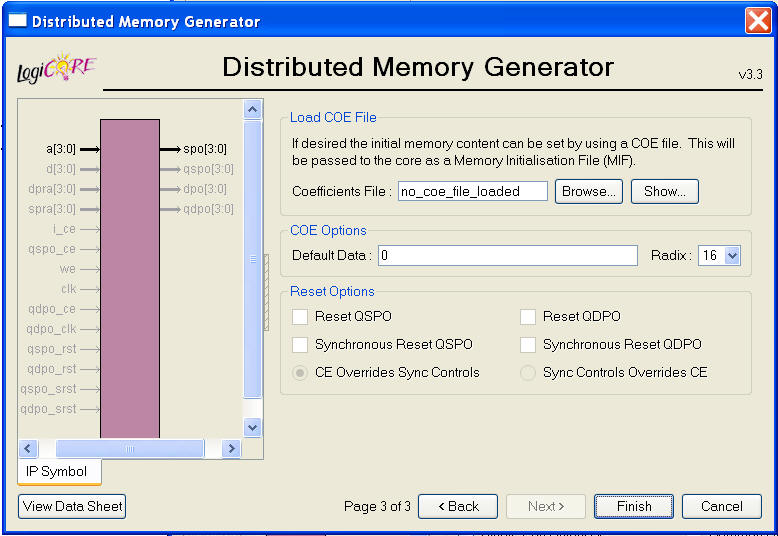Click the qspo_srst port label
This screenshot has width=778, height=536.
click(49, 389)
